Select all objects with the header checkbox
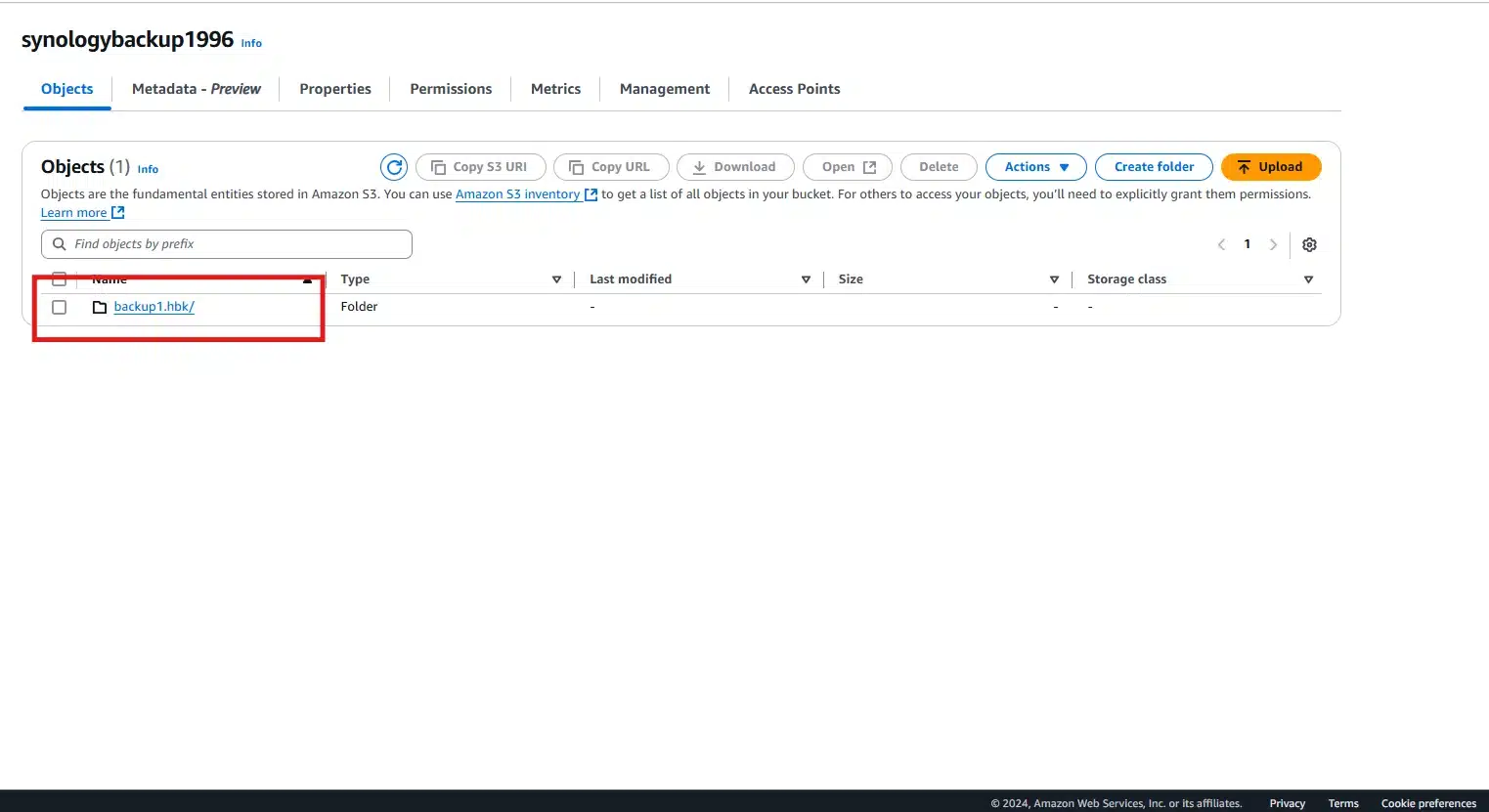This screenshot has width=1489, height=812. pos(59,278)
